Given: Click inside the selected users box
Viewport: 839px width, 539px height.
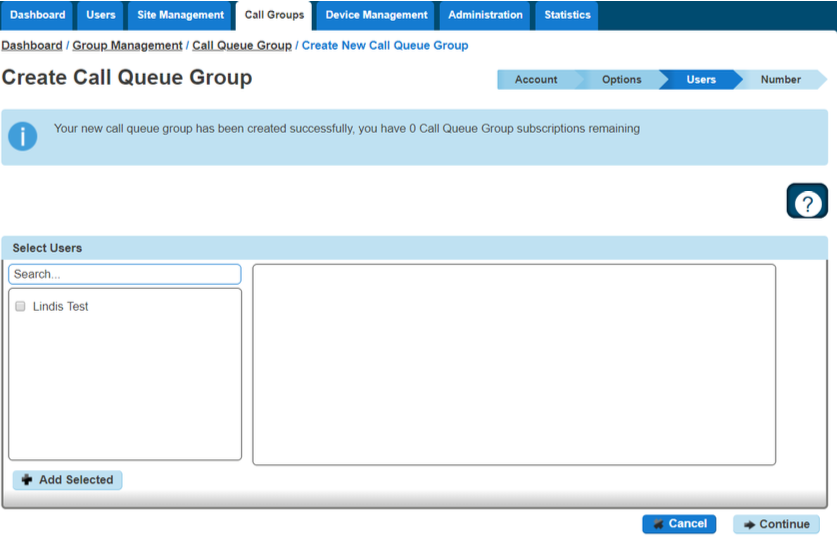Looking at the screenshot, I should pyautogui.click(x=514, y=365).
